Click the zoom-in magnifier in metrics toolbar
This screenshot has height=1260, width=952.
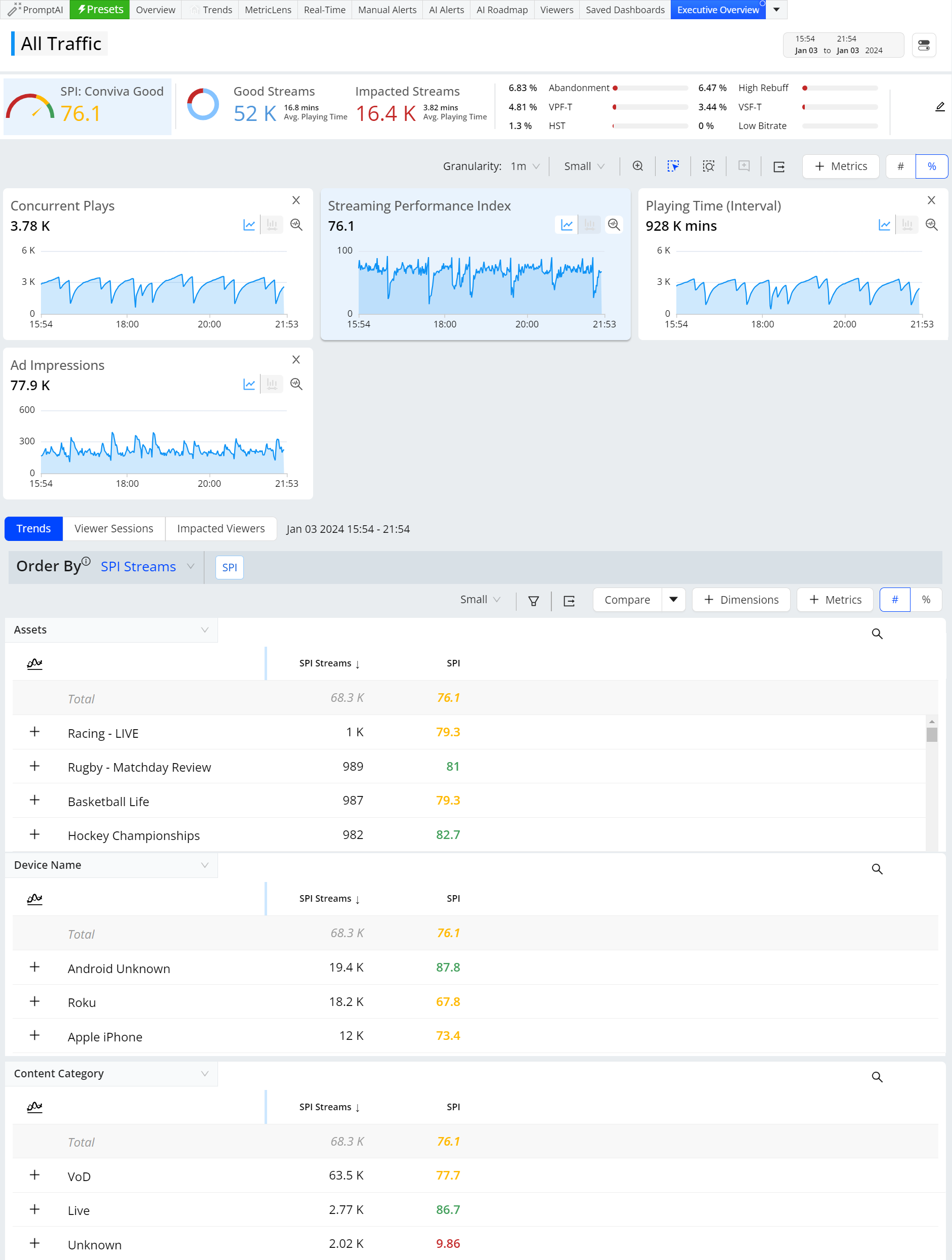coord(638,166)
